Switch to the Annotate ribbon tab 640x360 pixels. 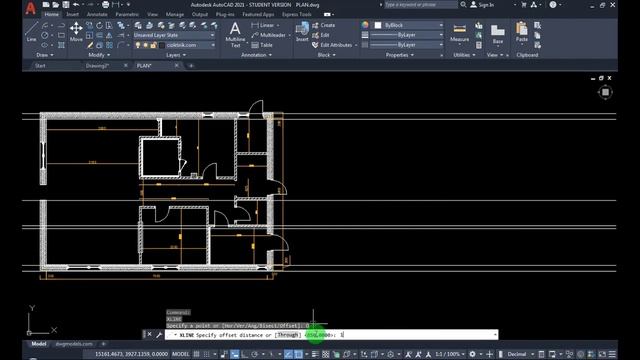click(x=97, y=14)
